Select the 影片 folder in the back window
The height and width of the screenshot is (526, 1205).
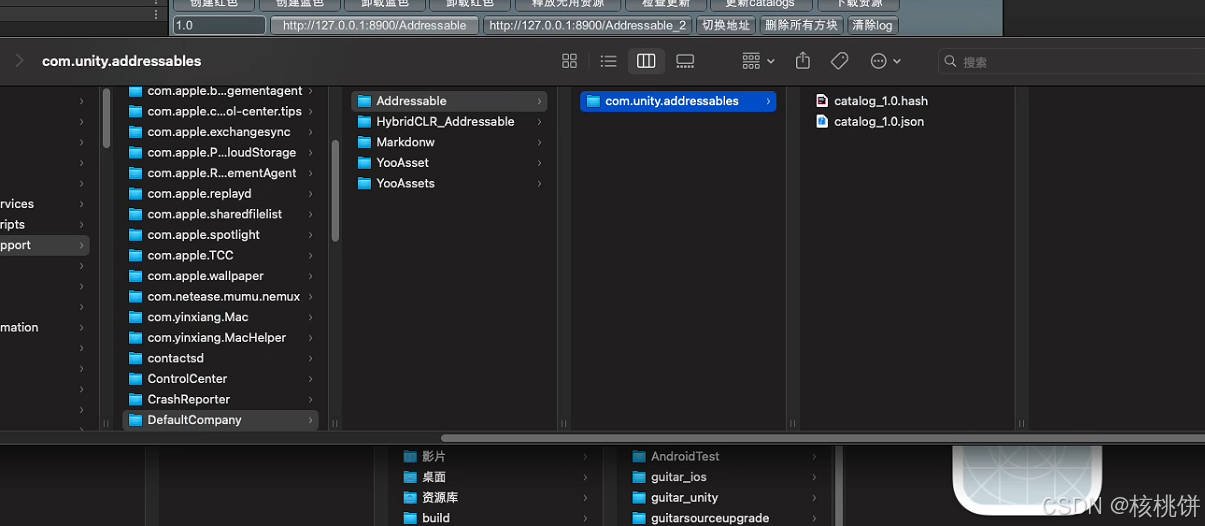pos(495,456)
